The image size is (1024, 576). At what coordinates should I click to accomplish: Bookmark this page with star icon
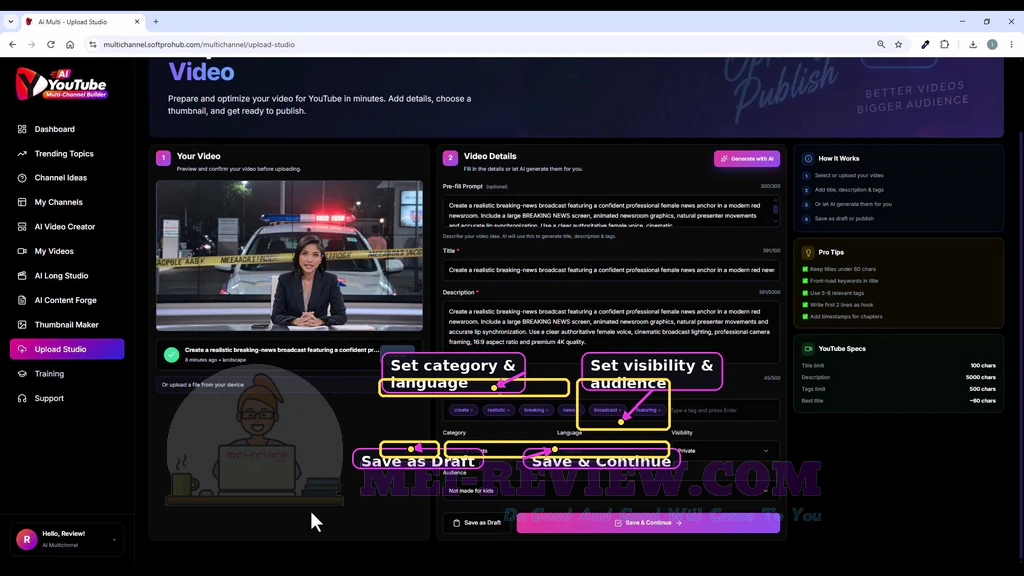coord(899,44)
